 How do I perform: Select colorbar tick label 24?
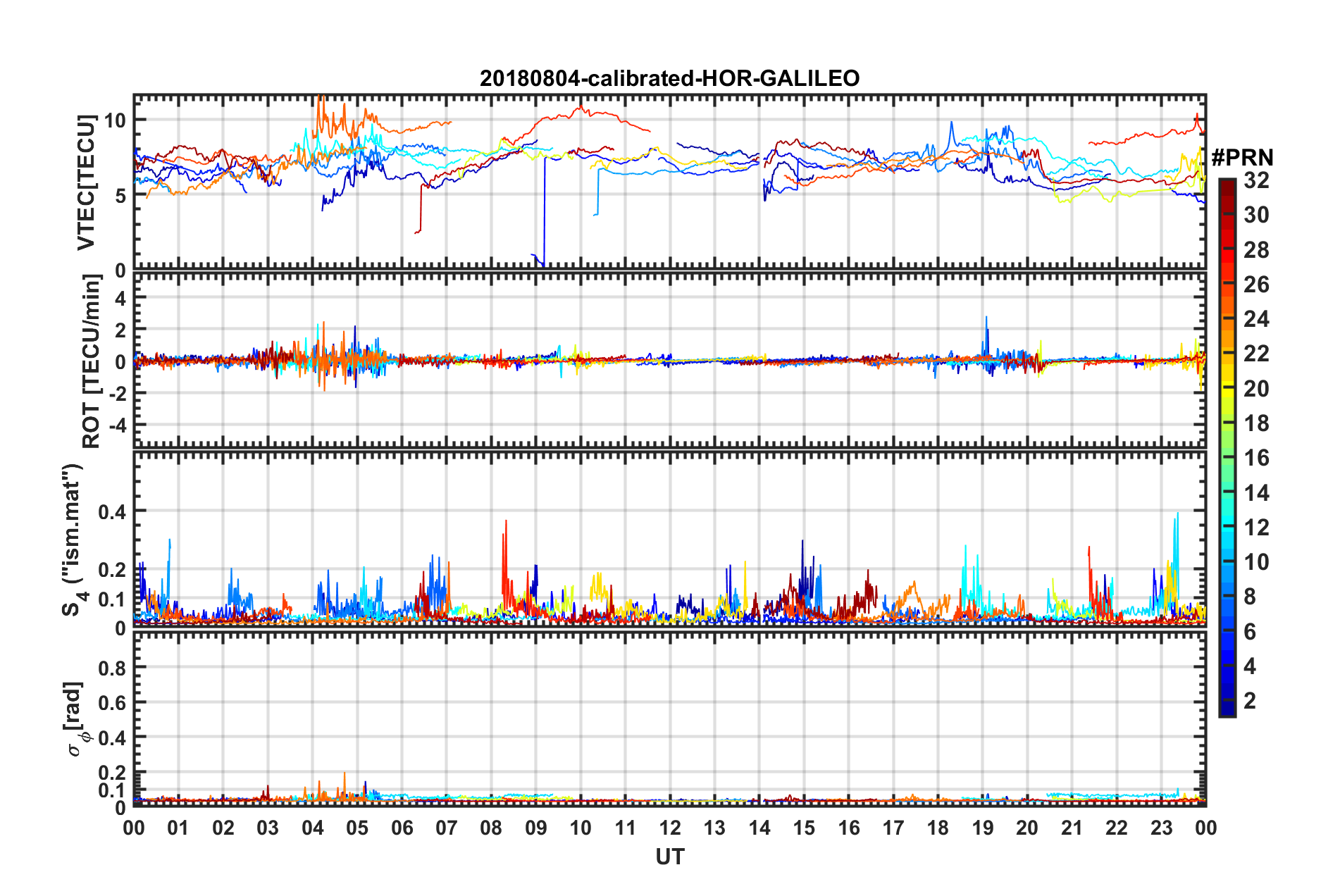(x=1256, y=319)
